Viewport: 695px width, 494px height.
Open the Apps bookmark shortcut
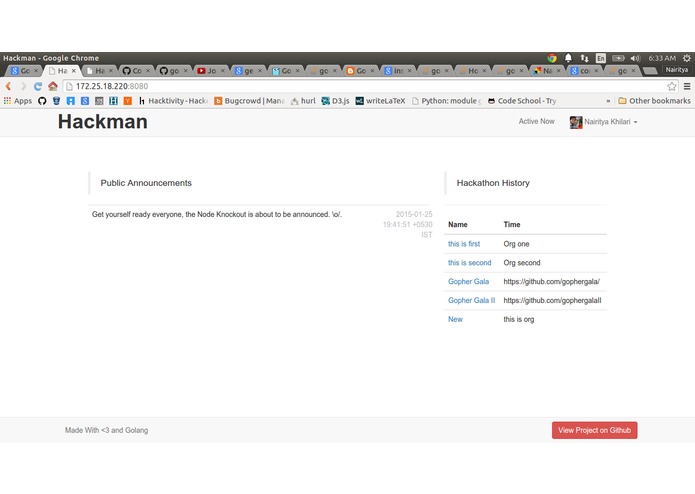pyautogui.click(x=18, y=101)
